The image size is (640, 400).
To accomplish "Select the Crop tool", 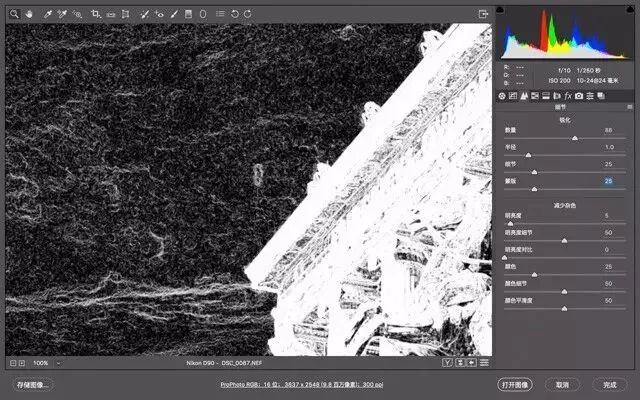I will 96,14.
